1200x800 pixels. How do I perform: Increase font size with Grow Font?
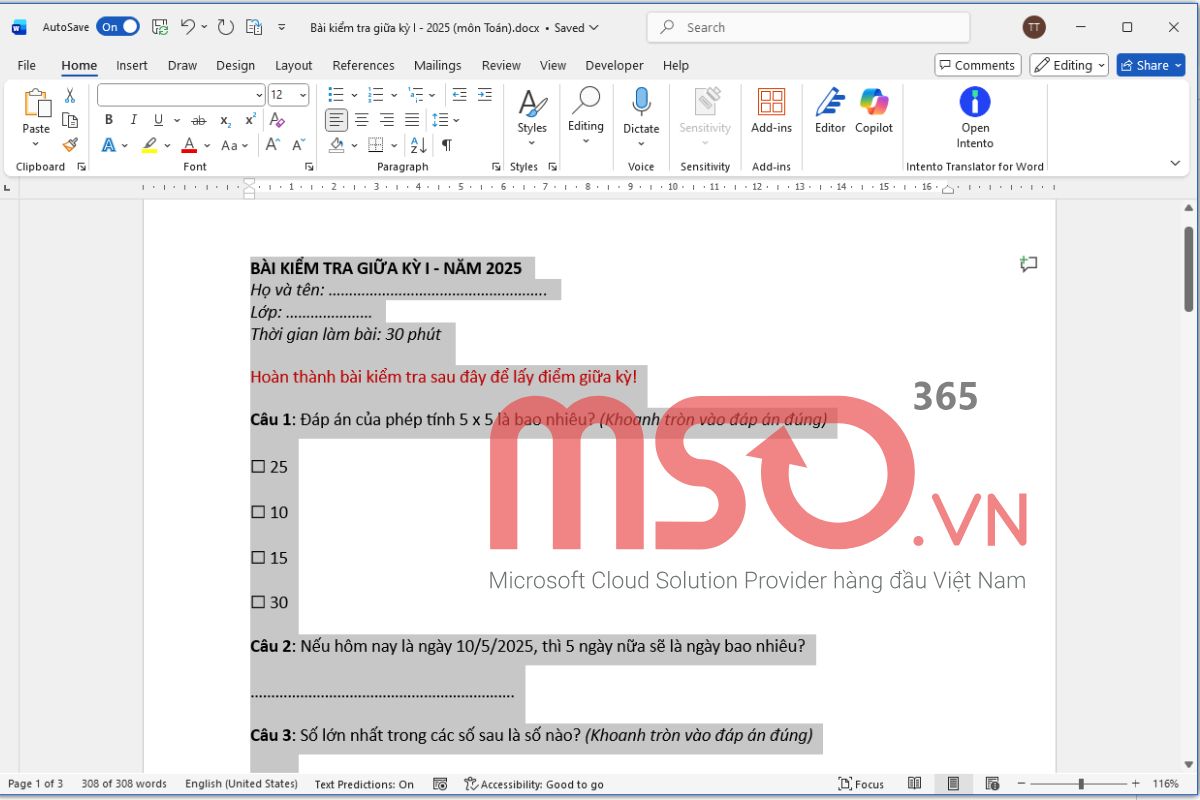(x=272, y=145)
